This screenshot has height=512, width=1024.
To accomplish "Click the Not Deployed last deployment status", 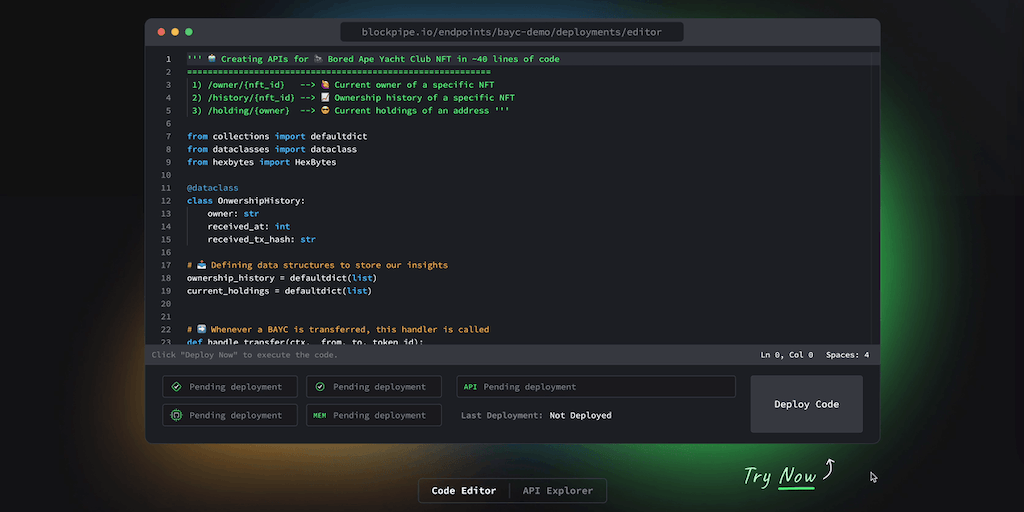I will tap(580, 415).
